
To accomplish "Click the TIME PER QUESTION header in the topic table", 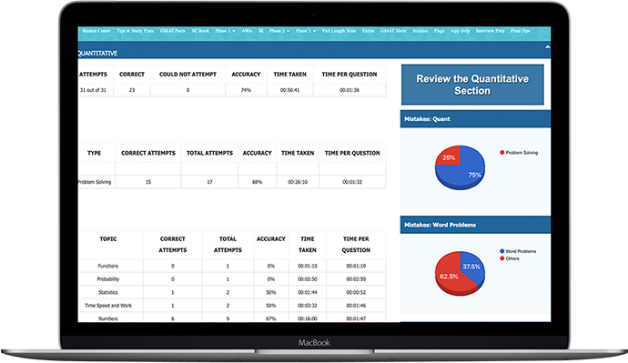I will click(x=356, y=244).
